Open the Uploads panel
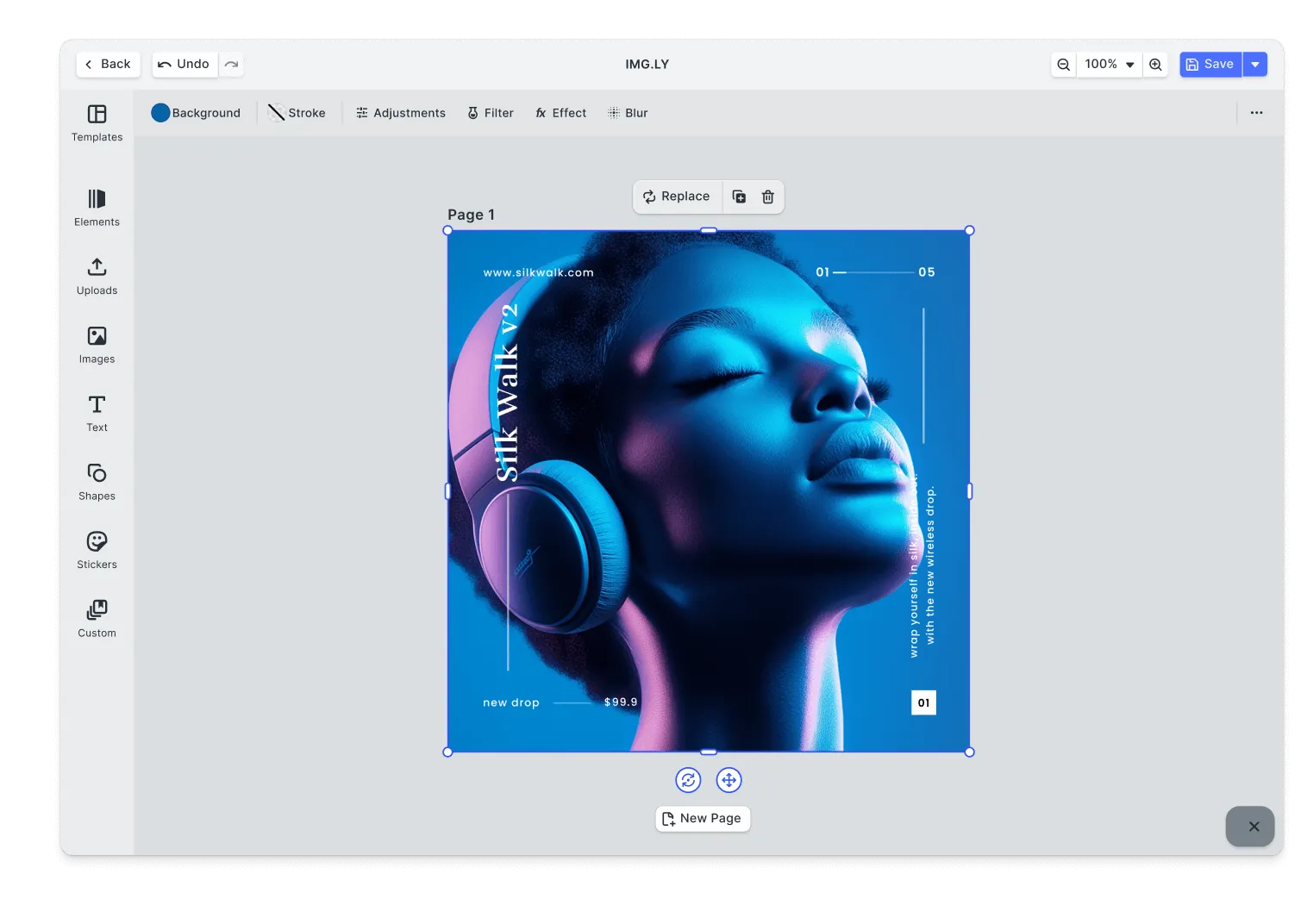 click(x=97, y=277)
